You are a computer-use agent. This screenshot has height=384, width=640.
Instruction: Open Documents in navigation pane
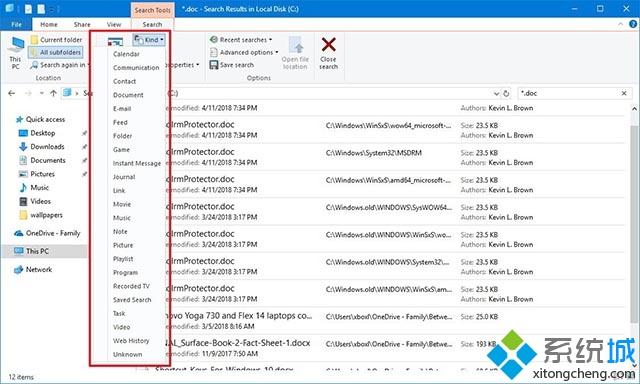42,160
